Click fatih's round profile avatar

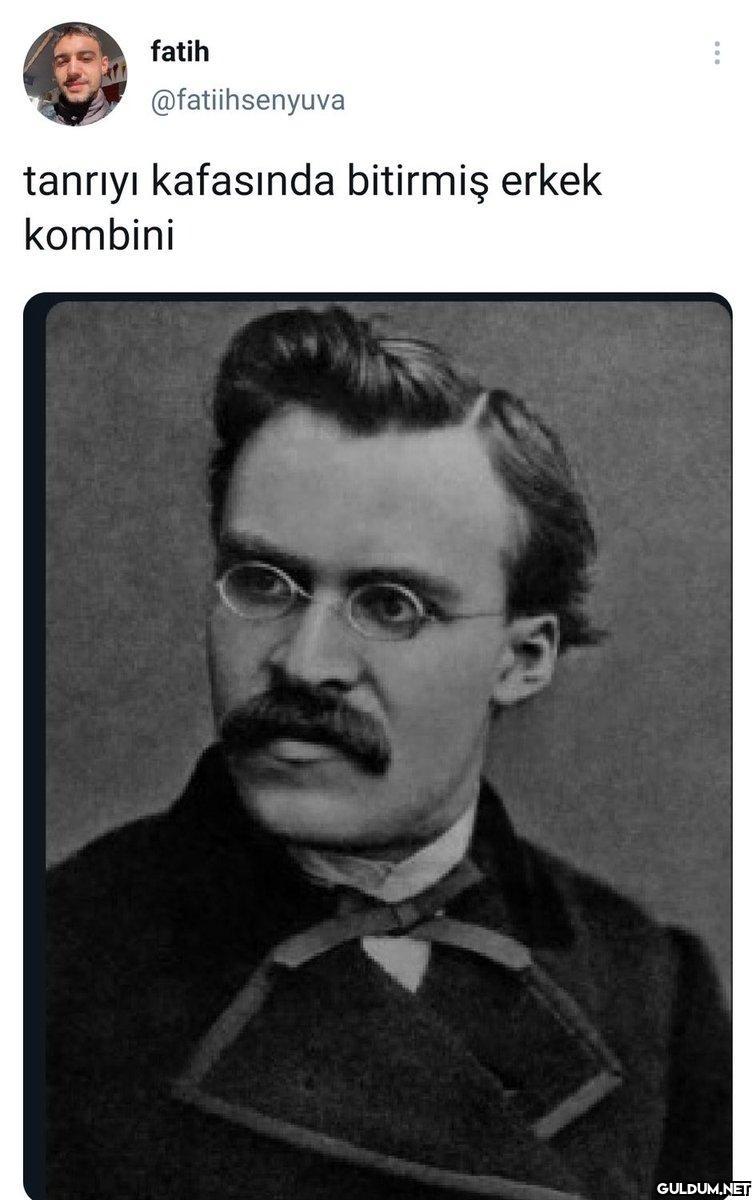(75, 74)
